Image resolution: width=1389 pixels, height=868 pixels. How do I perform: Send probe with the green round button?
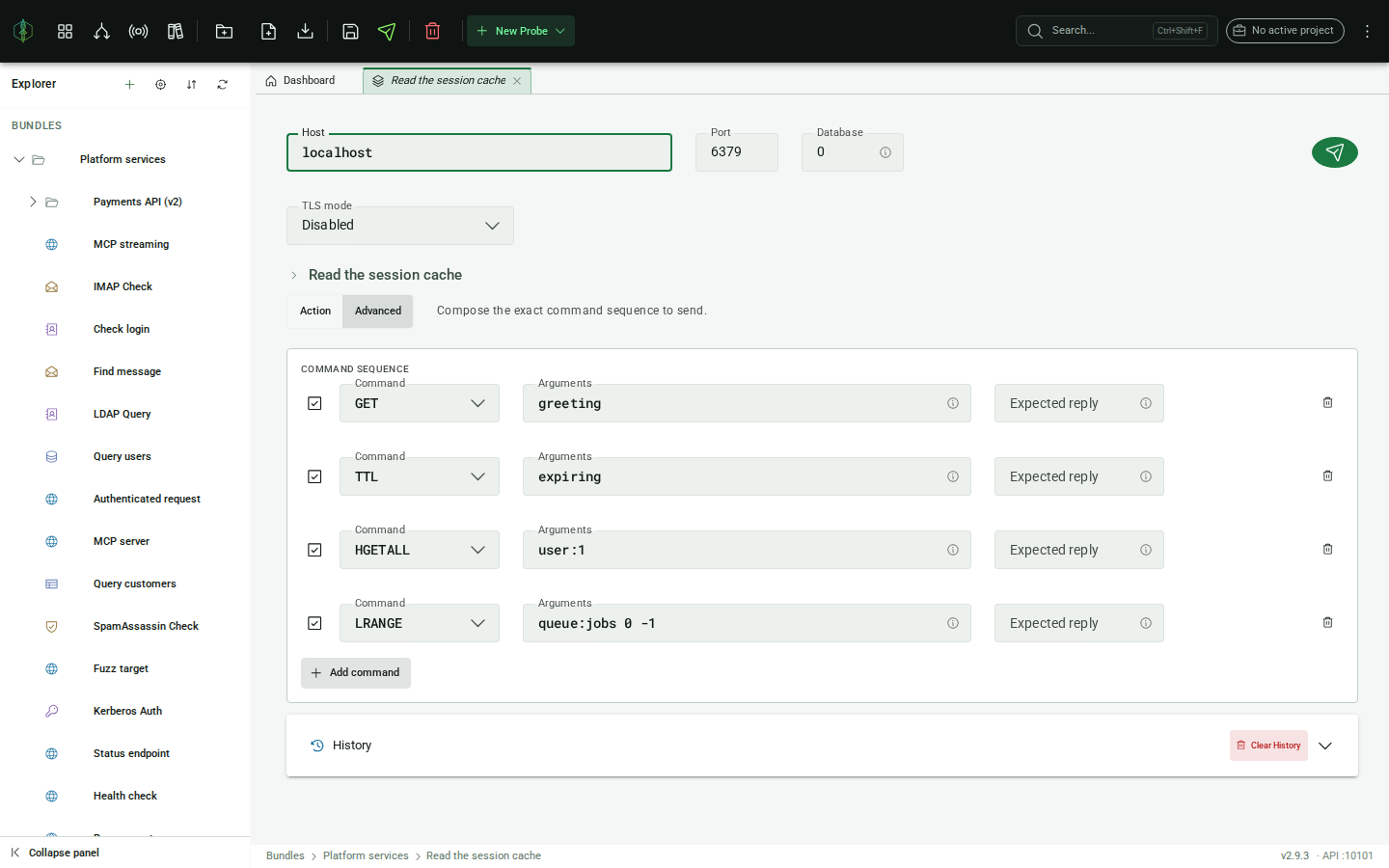pos(1334,152)
